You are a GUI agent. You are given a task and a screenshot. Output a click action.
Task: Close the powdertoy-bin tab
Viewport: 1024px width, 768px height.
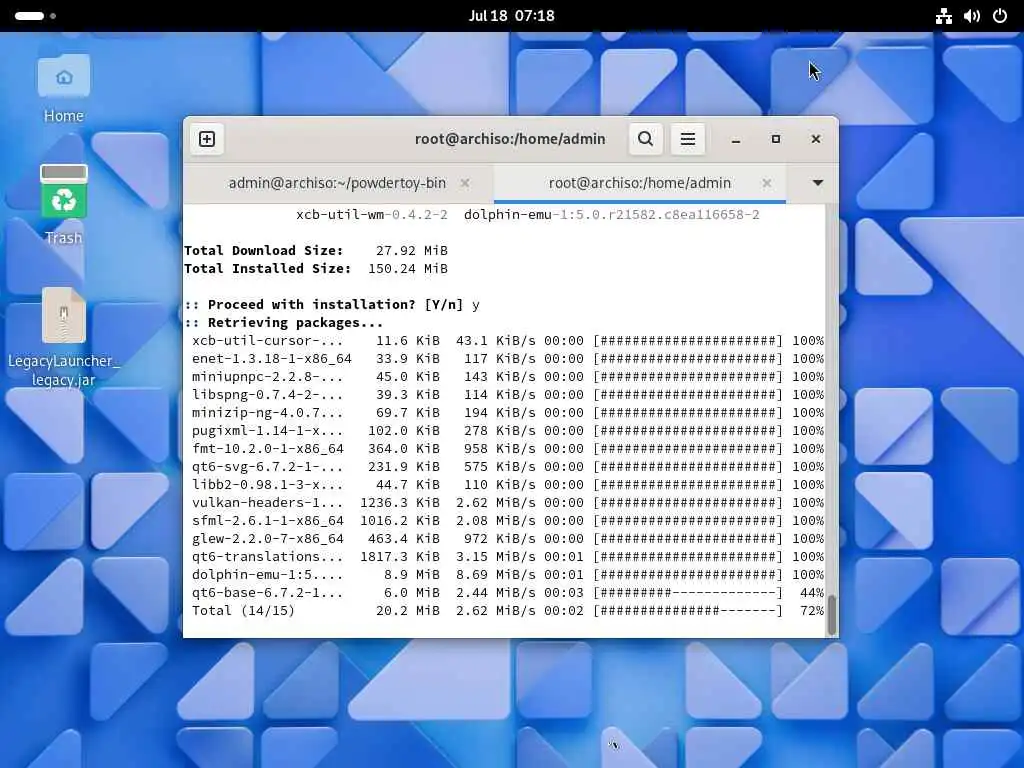pos(465,184)
